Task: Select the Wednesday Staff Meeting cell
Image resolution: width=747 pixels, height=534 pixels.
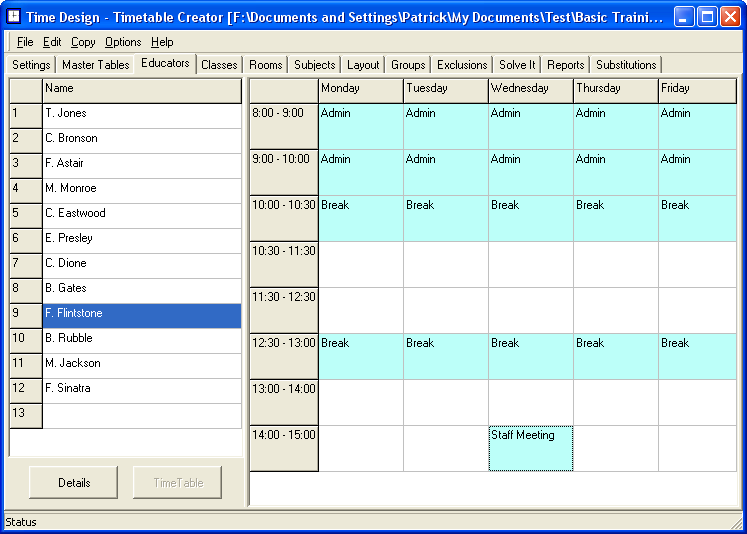Action: (x=530, y=448)
